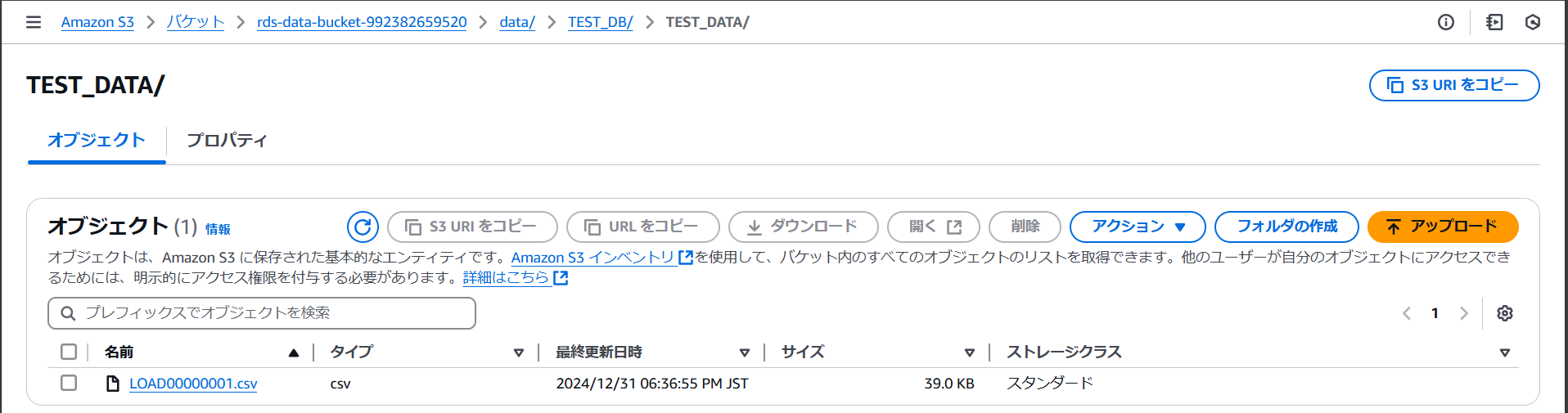Sort by サイズ column arrow

click(970, 352)
